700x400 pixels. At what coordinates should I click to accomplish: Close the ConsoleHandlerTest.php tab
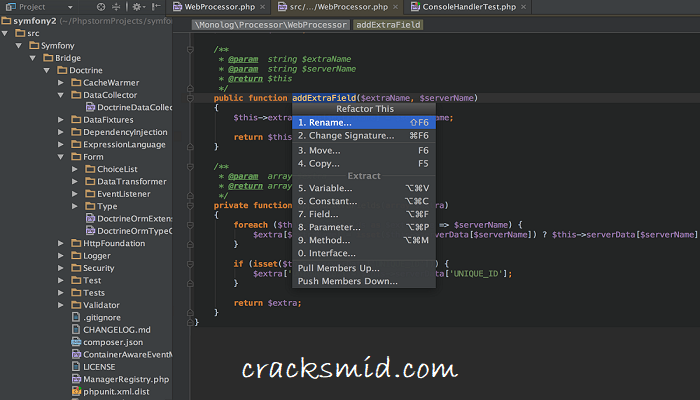523,7
